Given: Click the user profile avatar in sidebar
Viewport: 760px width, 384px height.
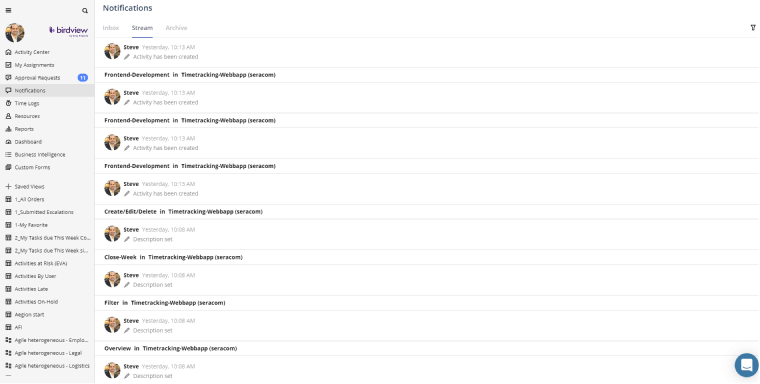Looking at the screenshot, I should point(15,32).
